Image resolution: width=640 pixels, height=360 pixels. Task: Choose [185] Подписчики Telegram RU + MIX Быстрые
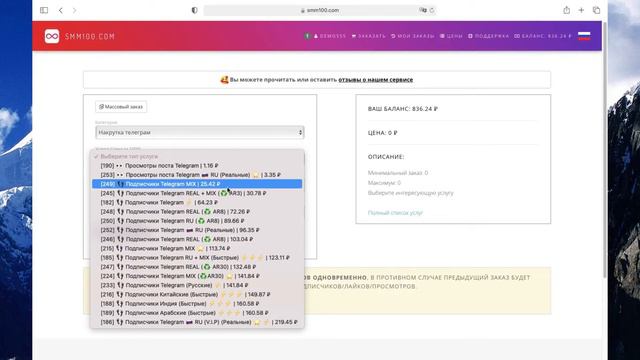[x=197, y=258]
